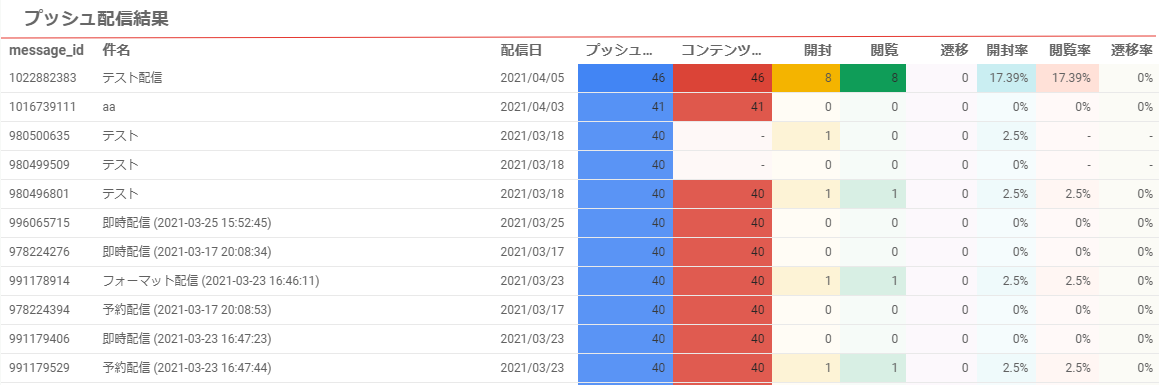Click the 17.39% 開封率 cell
This screenshot has width=1159, height=385.
(x=1007, y=78)
